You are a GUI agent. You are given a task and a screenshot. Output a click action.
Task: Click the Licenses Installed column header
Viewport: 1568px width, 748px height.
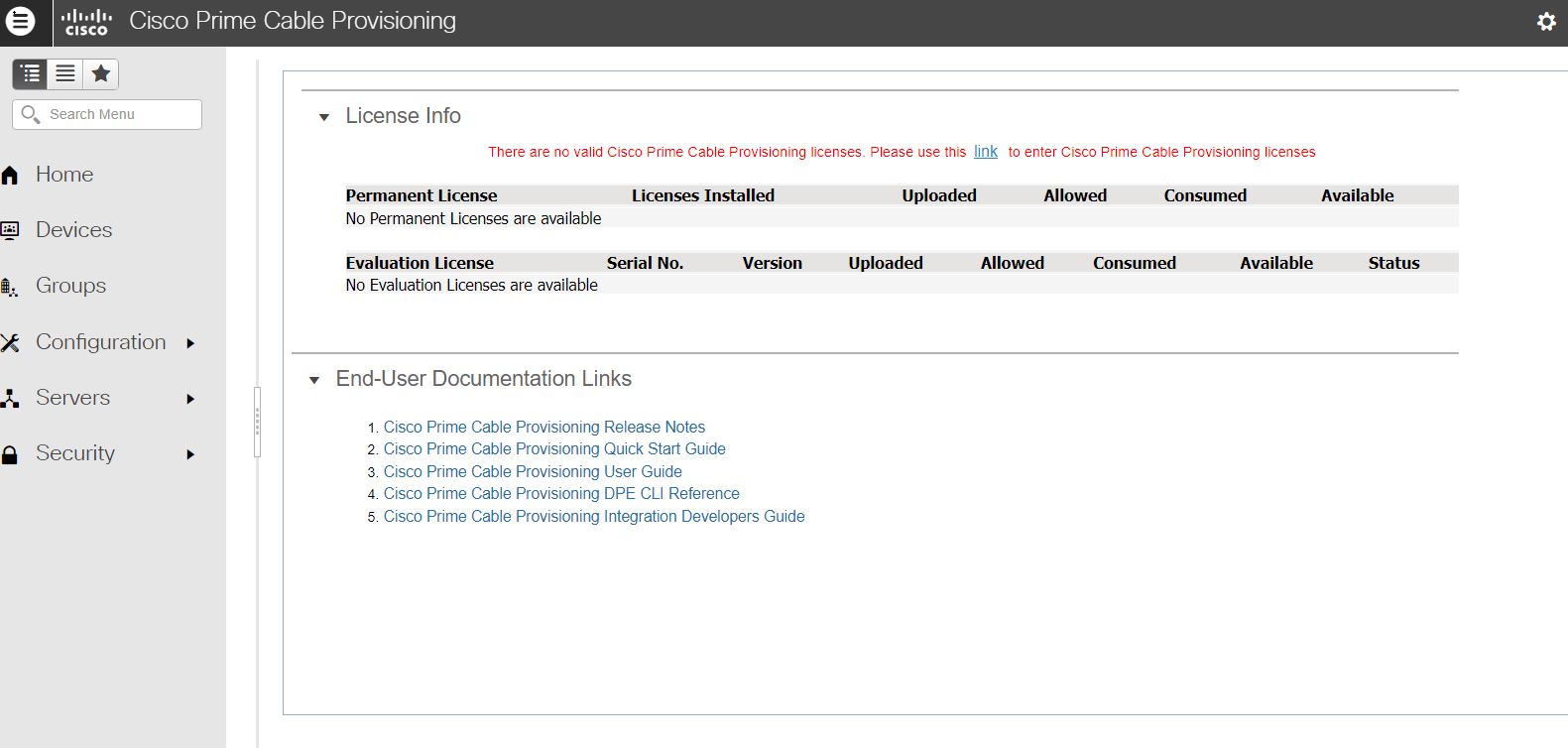(x=703, y=195)
